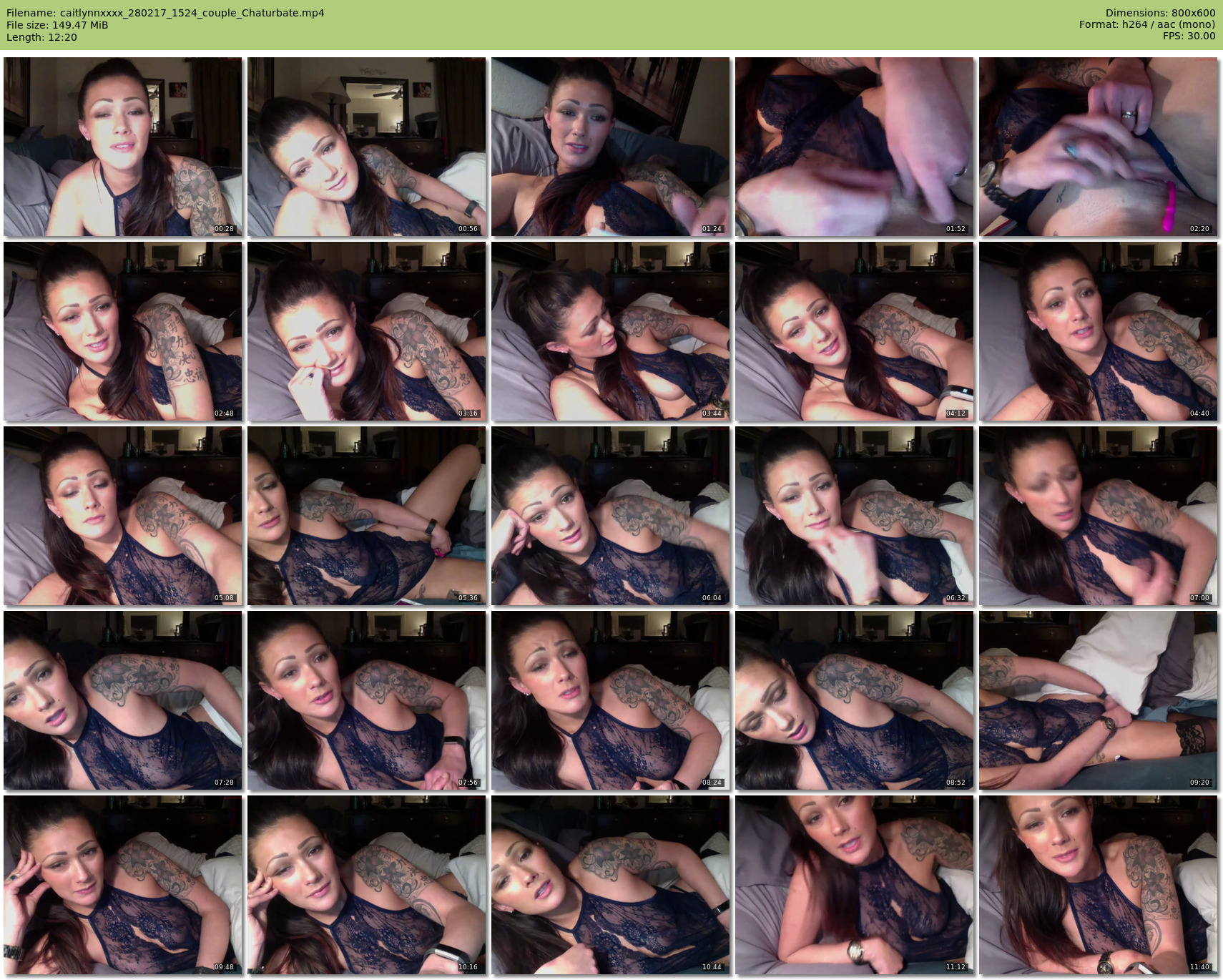Image resolution: width=1223 pixels, height=980 pixels.
Task: Click the FPS 30.00 text
Action: click(x=1189, y=36)
